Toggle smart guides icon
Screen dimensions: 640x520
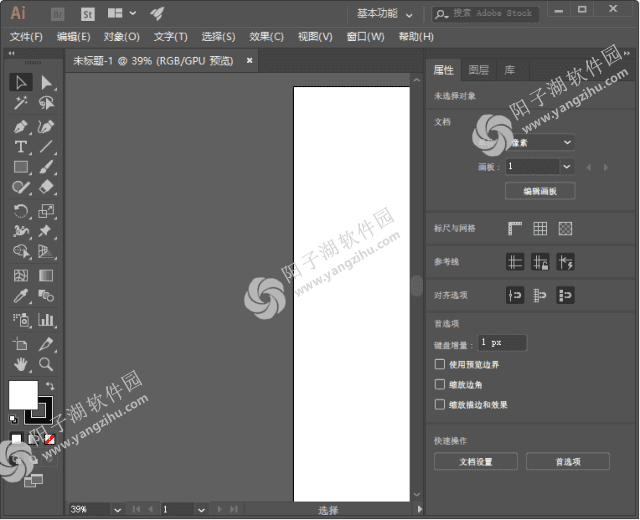pos(565,262)
